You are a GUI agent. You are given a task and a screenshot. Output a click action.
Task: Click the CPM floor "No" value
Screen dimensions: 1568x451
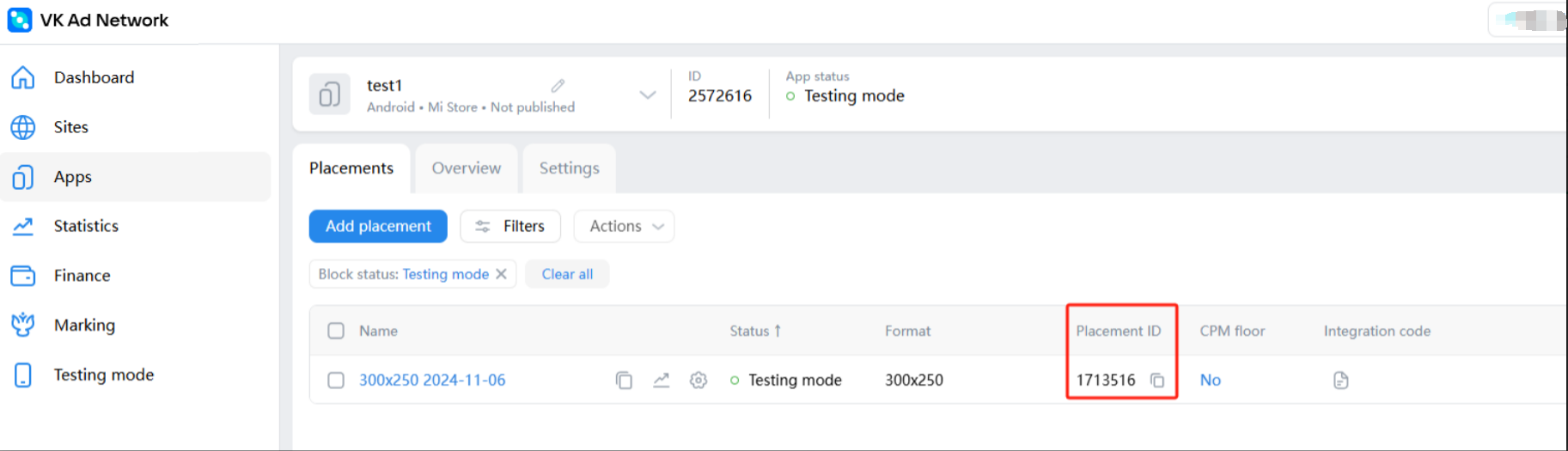point(1210,381)
